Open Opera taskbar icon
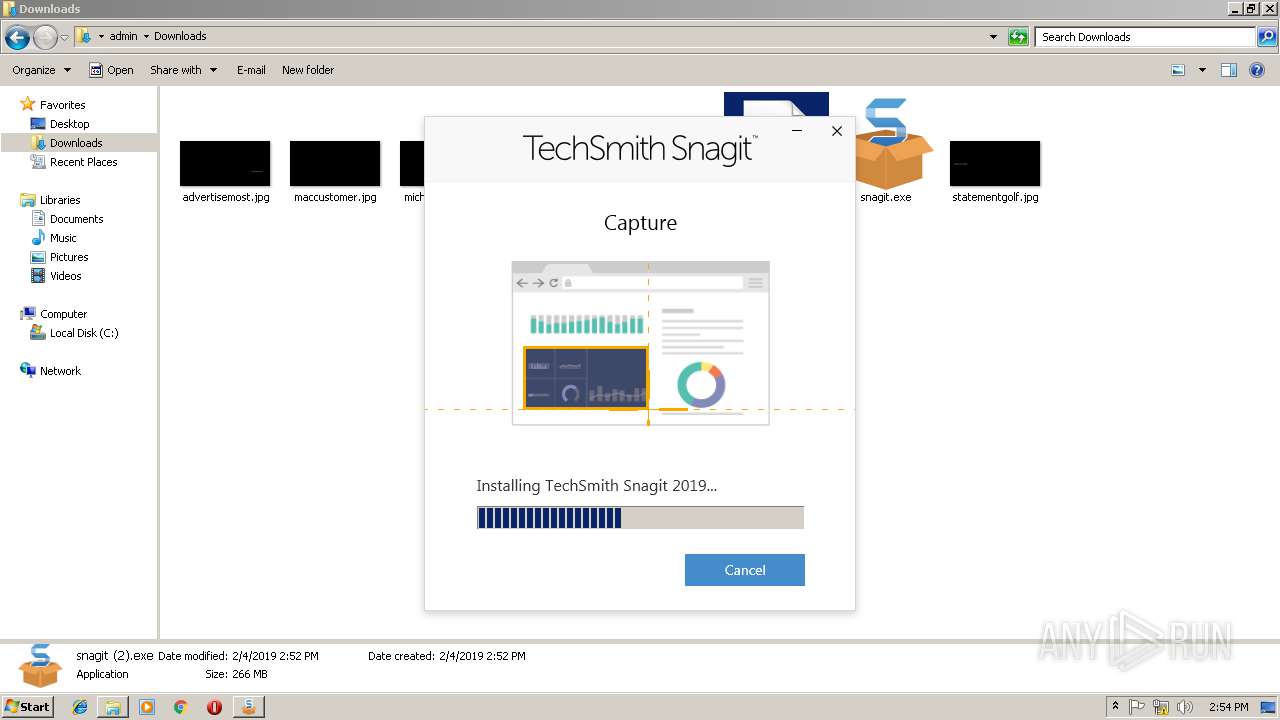This screenshot has width=1280, height=720. click(x=214, y=707)
